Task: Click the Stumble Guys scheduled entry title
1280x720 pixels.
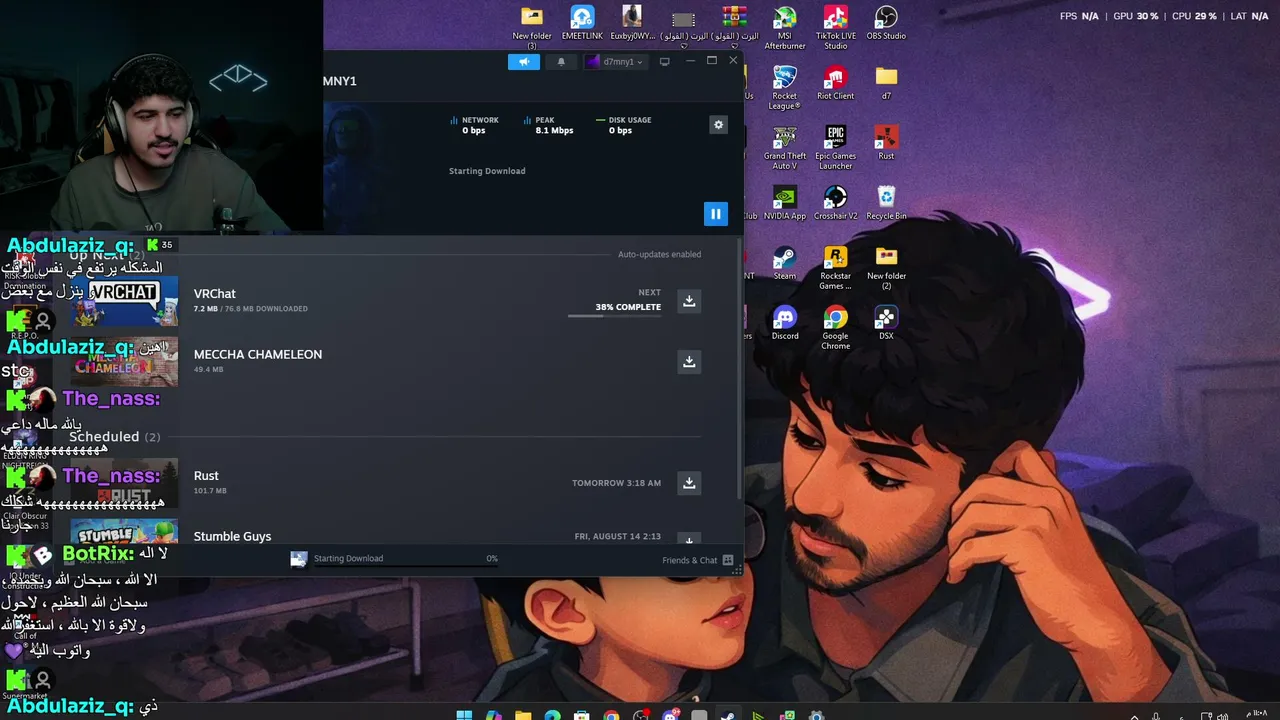Action: pos(232,537)
